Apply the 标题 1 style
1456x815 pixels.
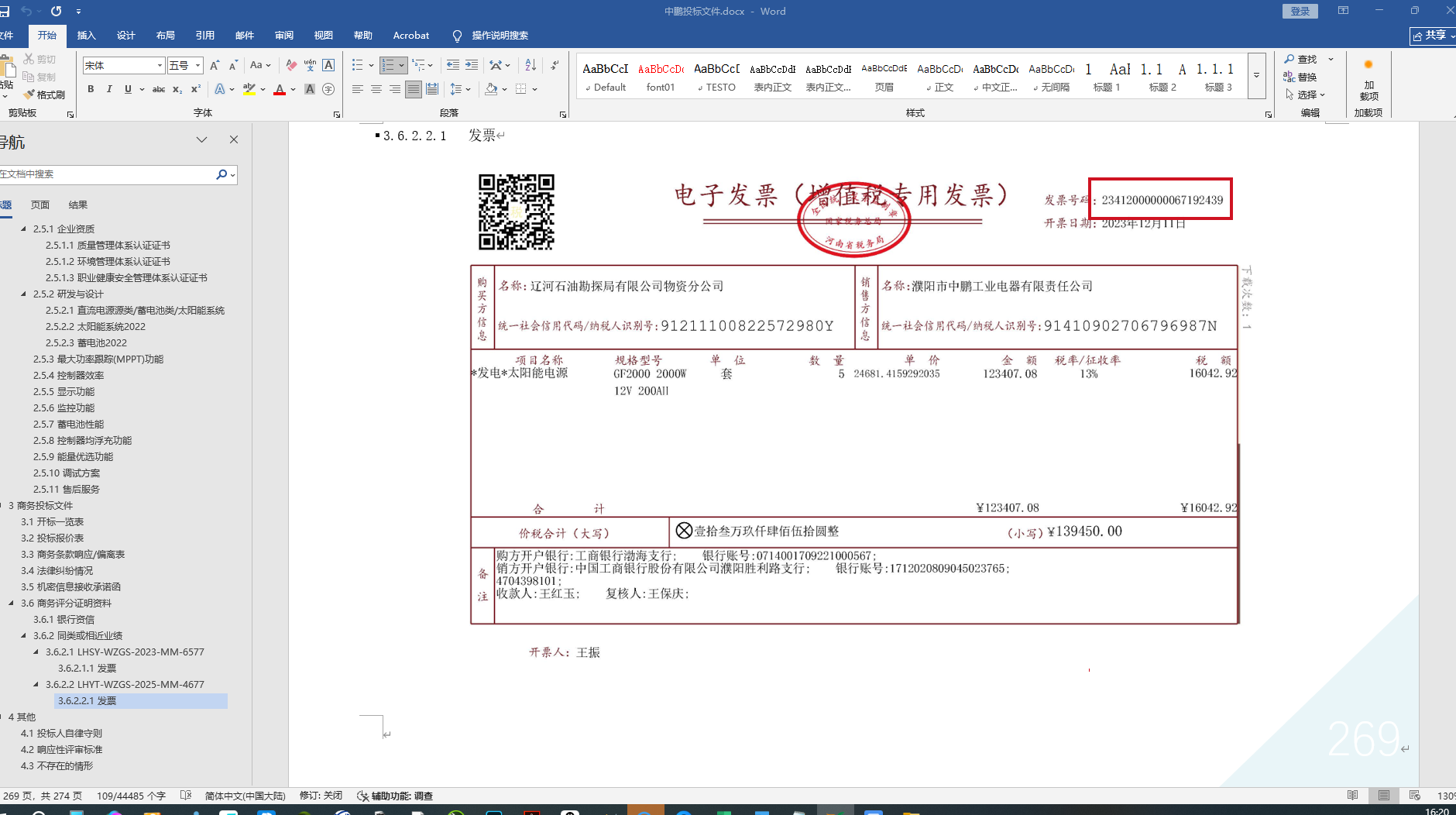[x=1106, y=77]
